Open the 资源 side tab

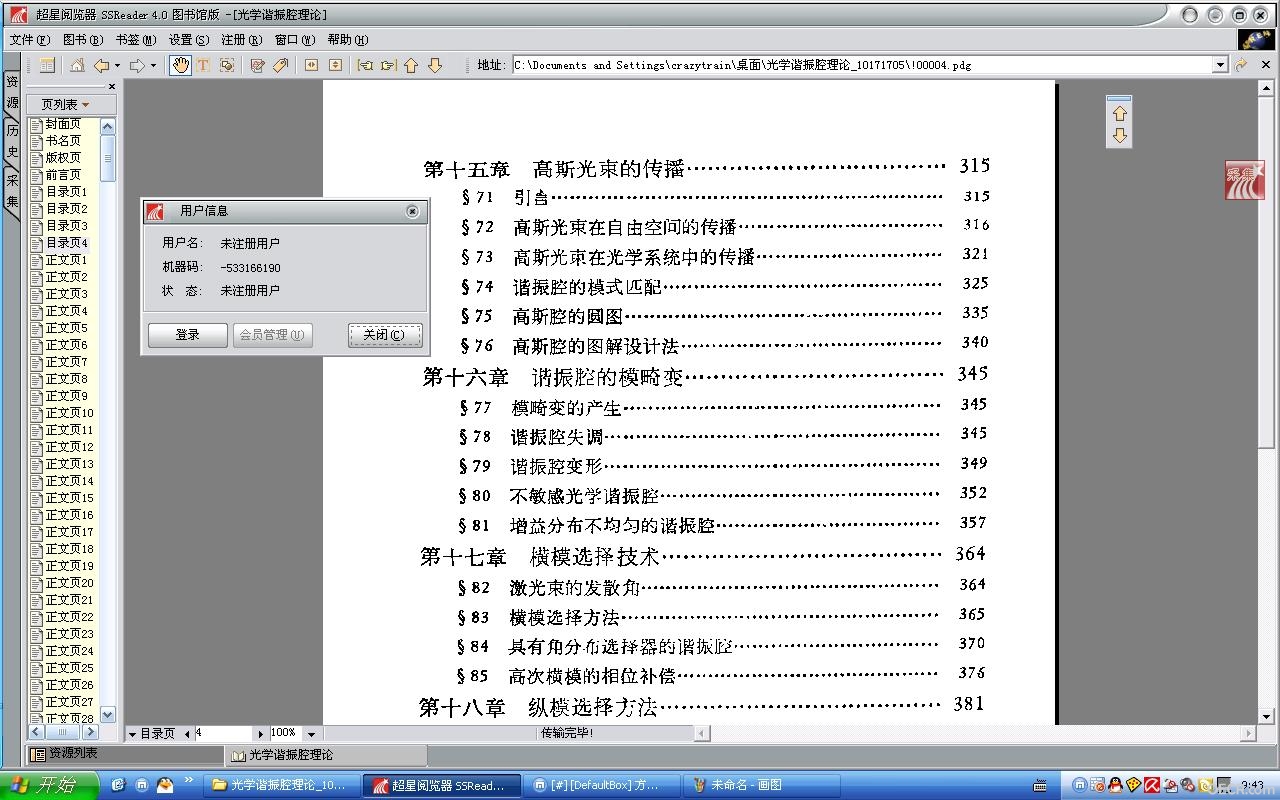(12, 93)
